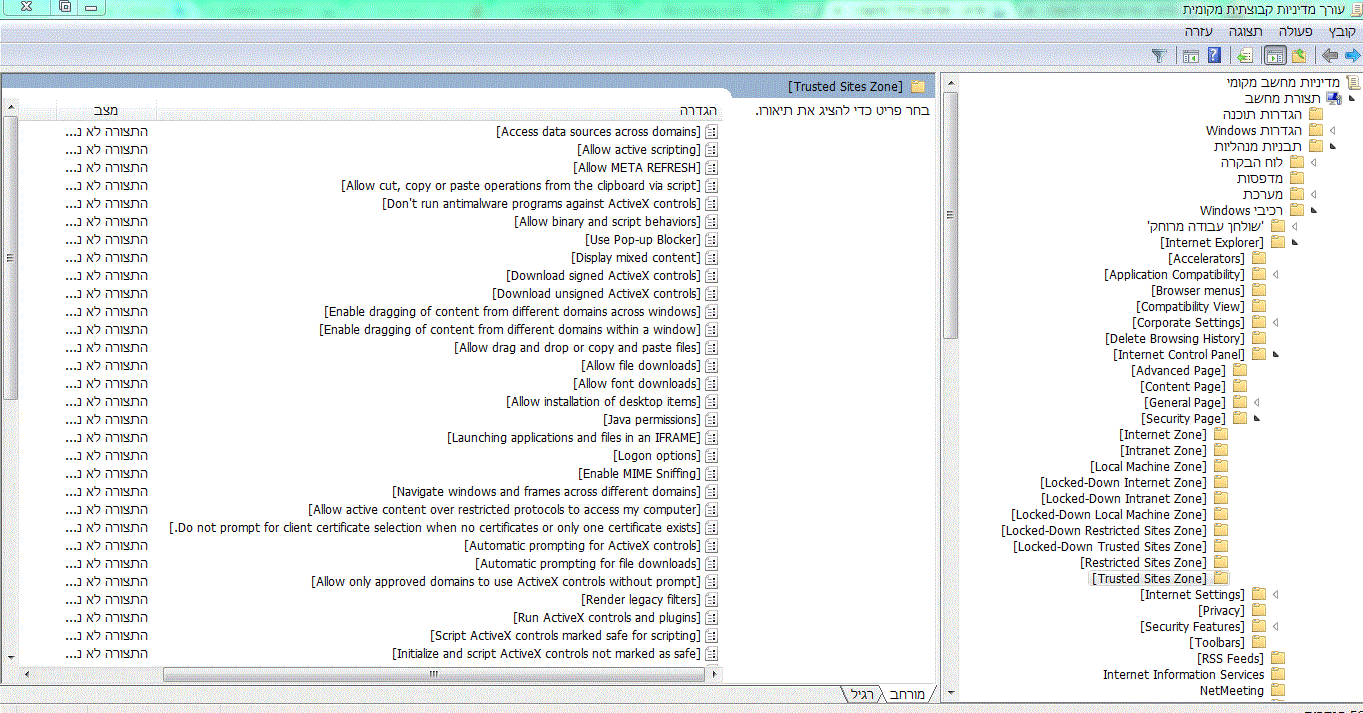Expand the Security Features tree node
The width and height of the screenshot is (1363, 713).
(x=1276, y=627)
